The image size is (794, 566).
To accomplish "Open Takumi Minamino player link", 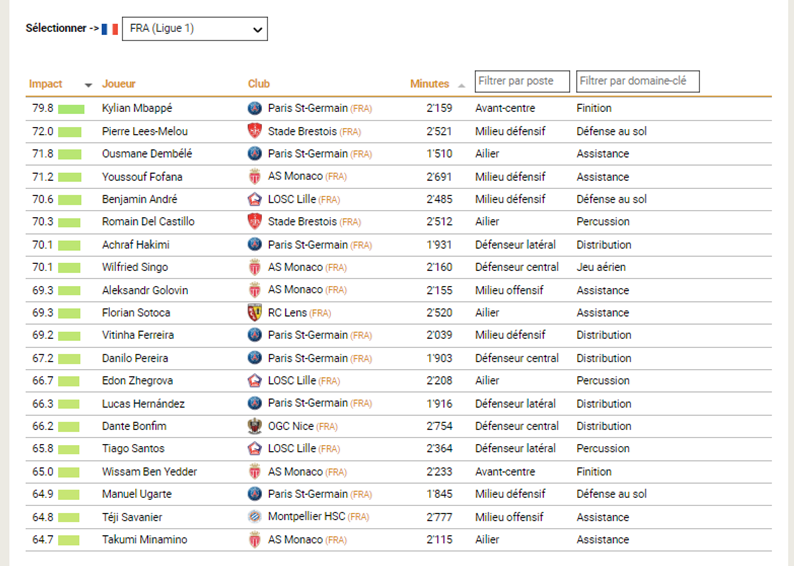I will coord(144,540).
